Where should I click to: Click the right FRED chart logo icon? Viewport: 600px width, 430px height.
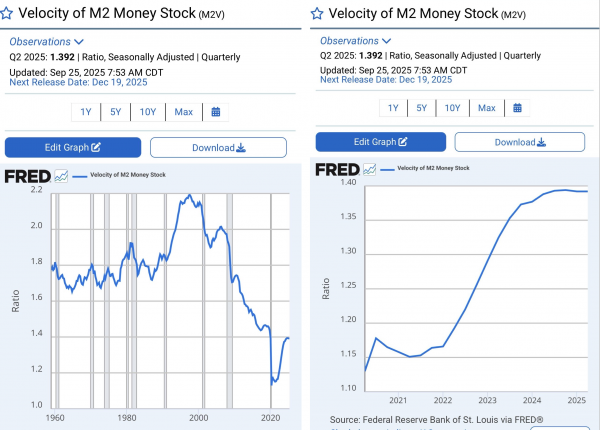coord(369,169)
